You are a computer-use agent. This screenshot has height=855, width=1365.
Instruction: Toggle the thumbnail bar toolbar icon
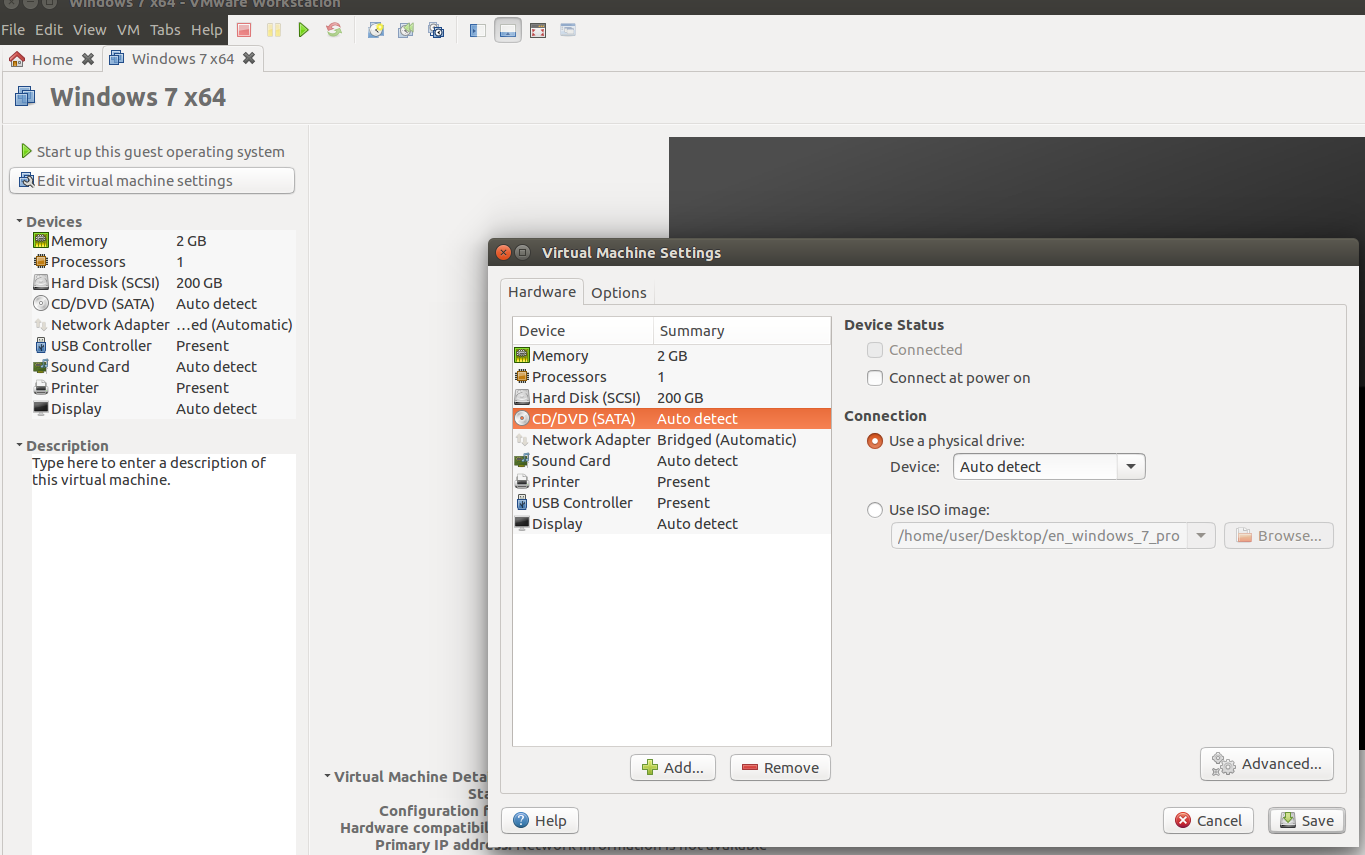(x=508, y=30)
